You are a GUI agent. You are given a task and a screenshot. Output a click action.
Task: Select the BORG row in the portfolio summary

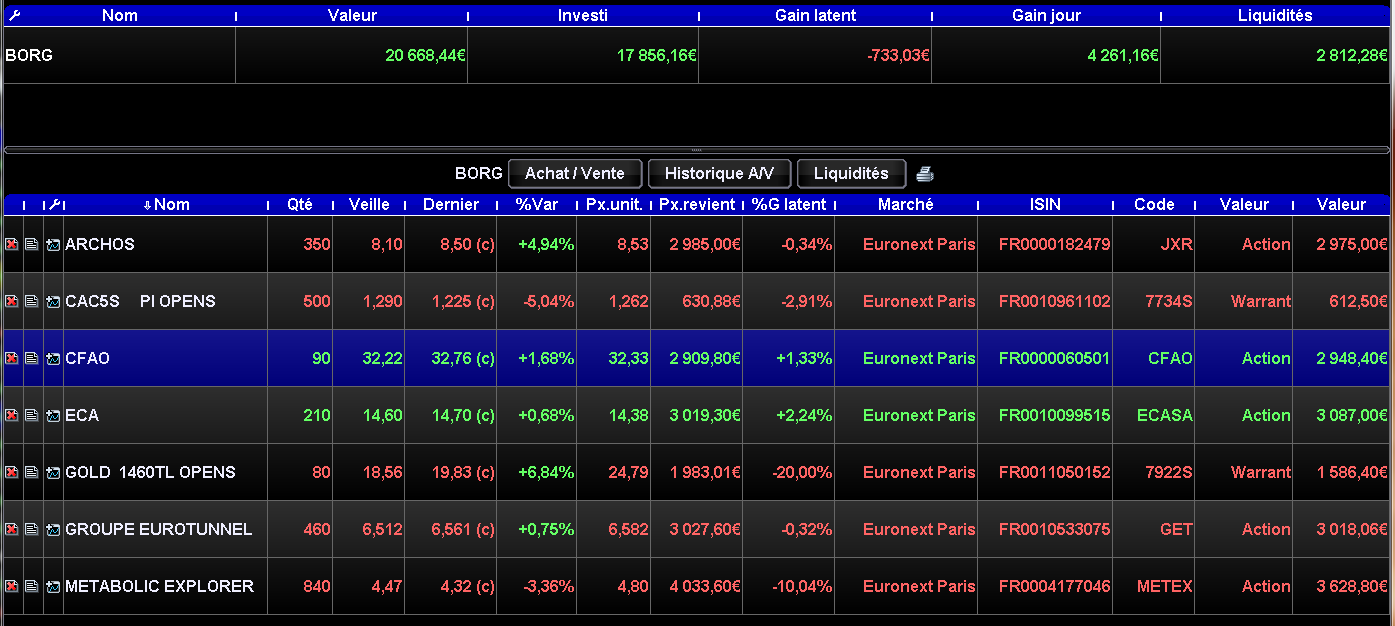tap(697, 56)
